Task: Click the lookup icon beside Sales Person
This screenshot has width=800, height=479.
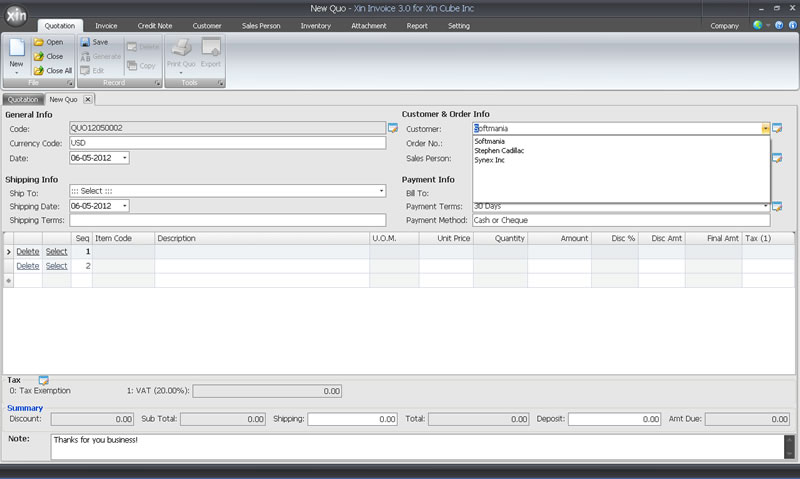Action: (777, 158)
